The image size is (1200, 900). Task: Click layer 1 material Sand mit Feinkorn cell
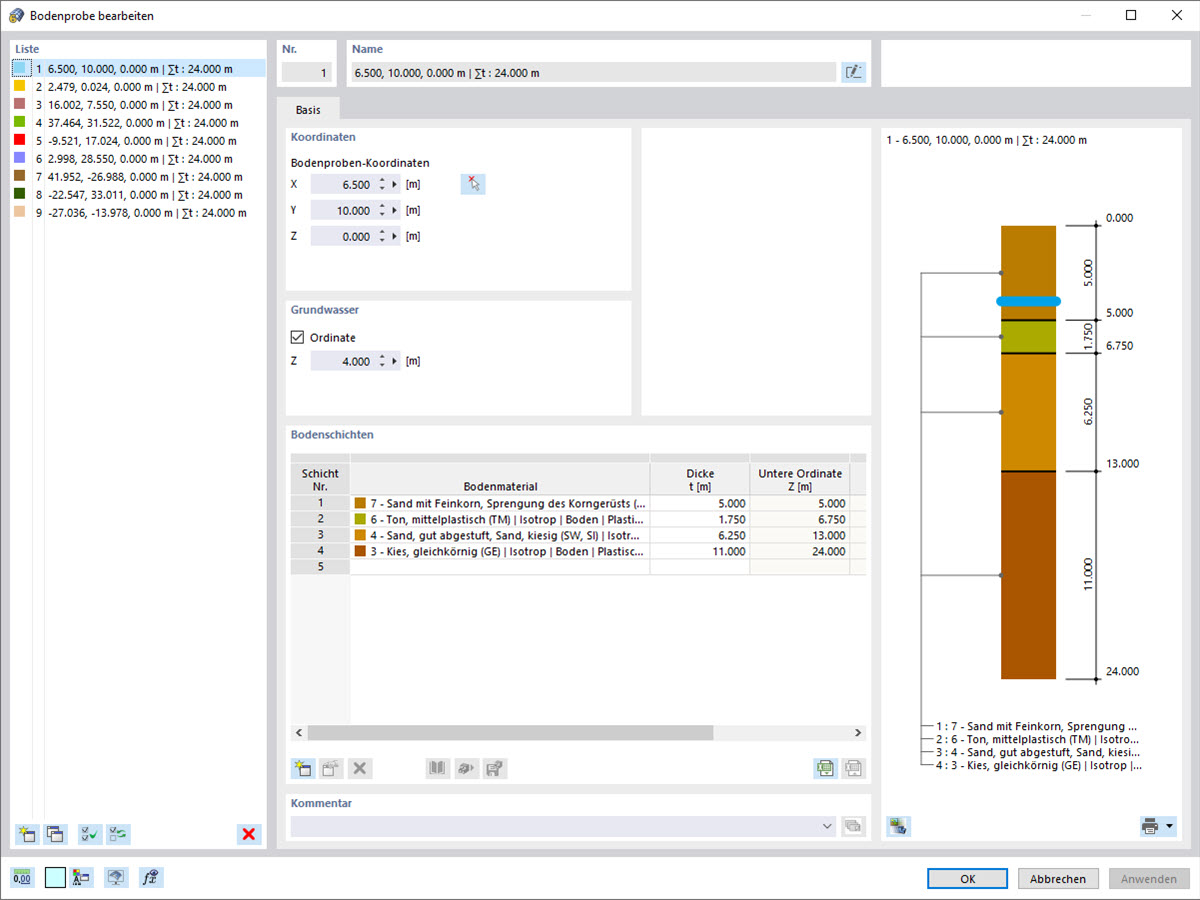click(x=500, y=503)
